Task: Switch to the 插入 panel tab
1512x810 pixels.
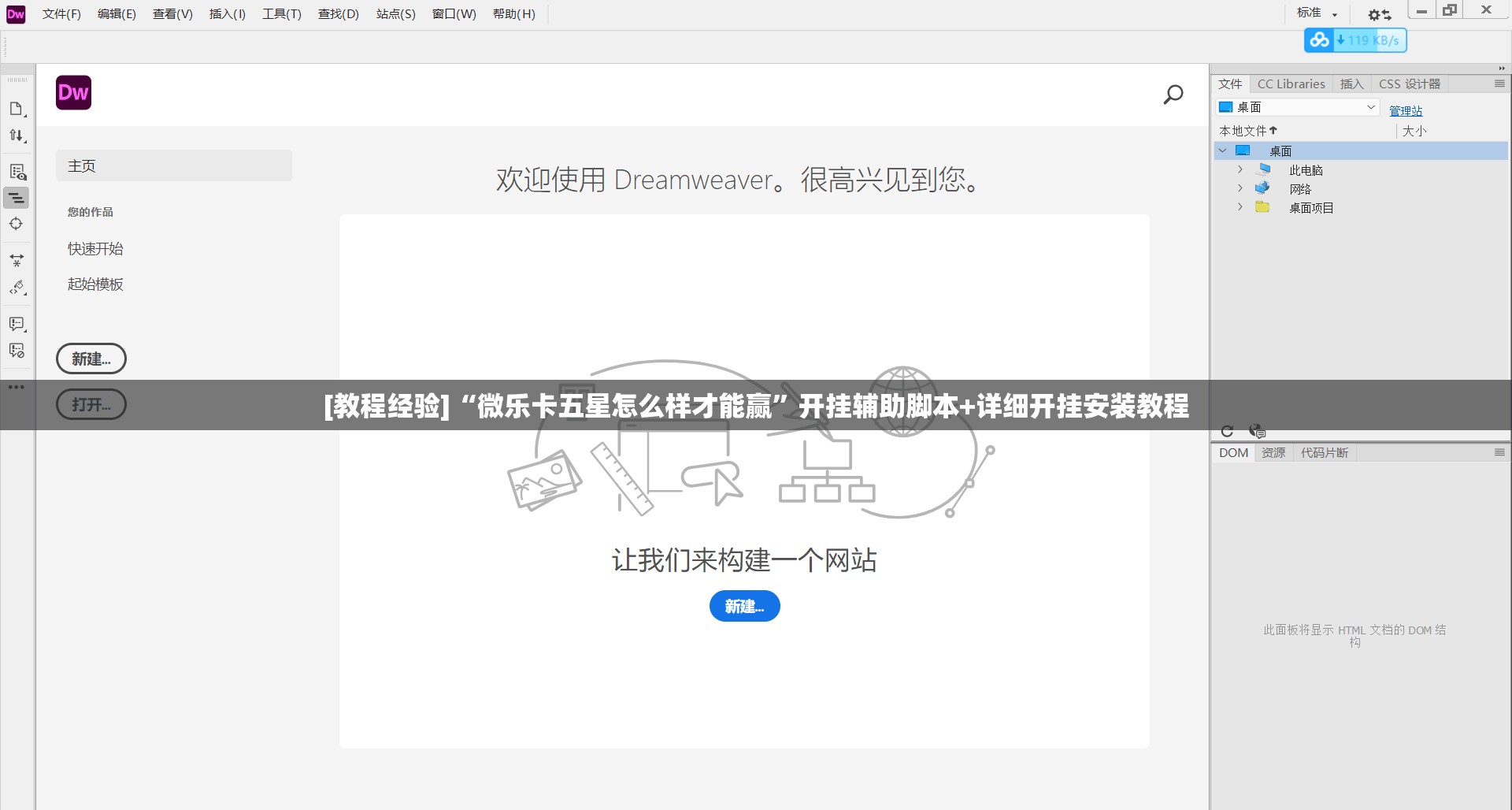Action: (1351, 84)
